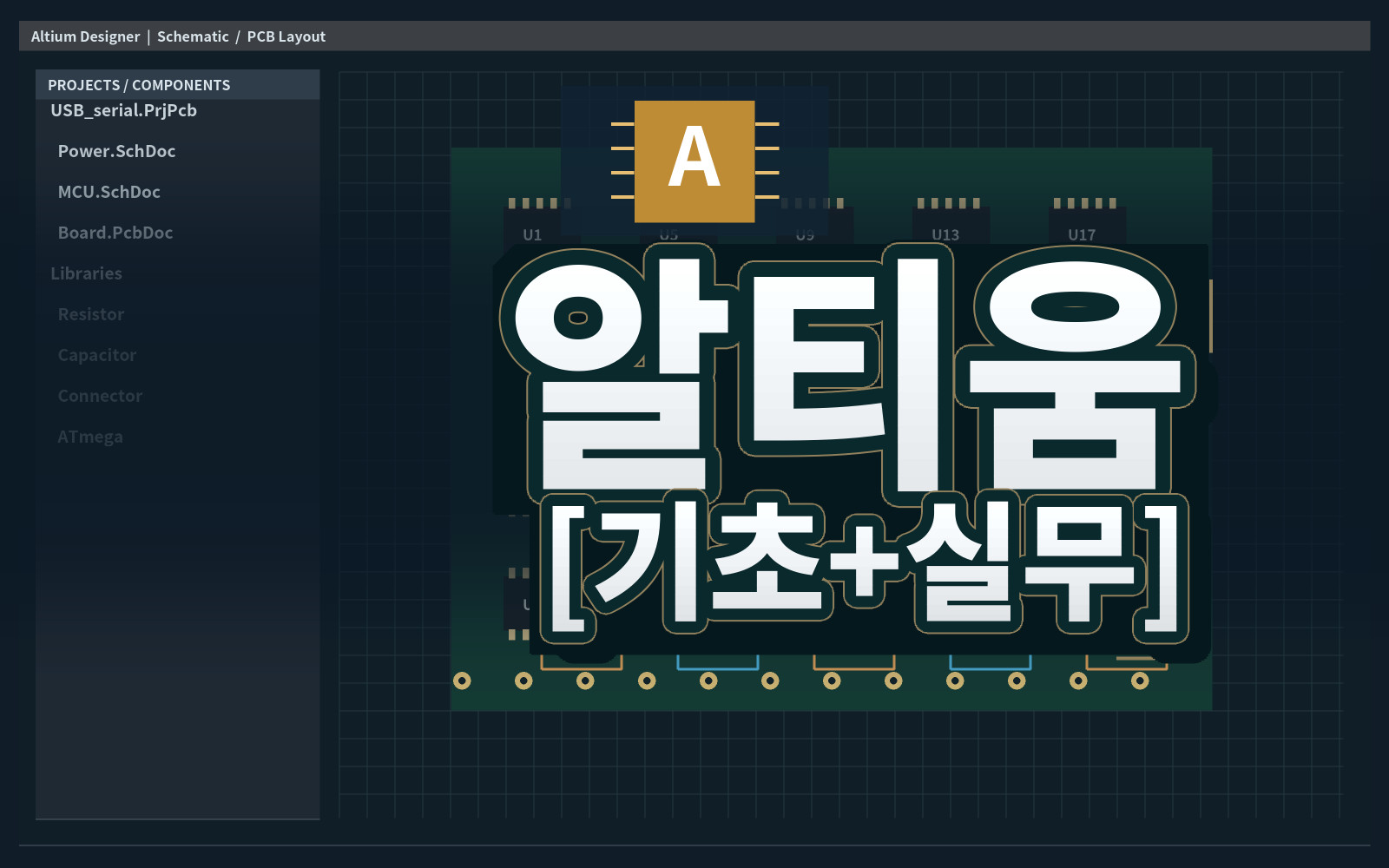1389x868 pixels.
Task: Open the Power.SchDoc document
Action: [116, 151]
